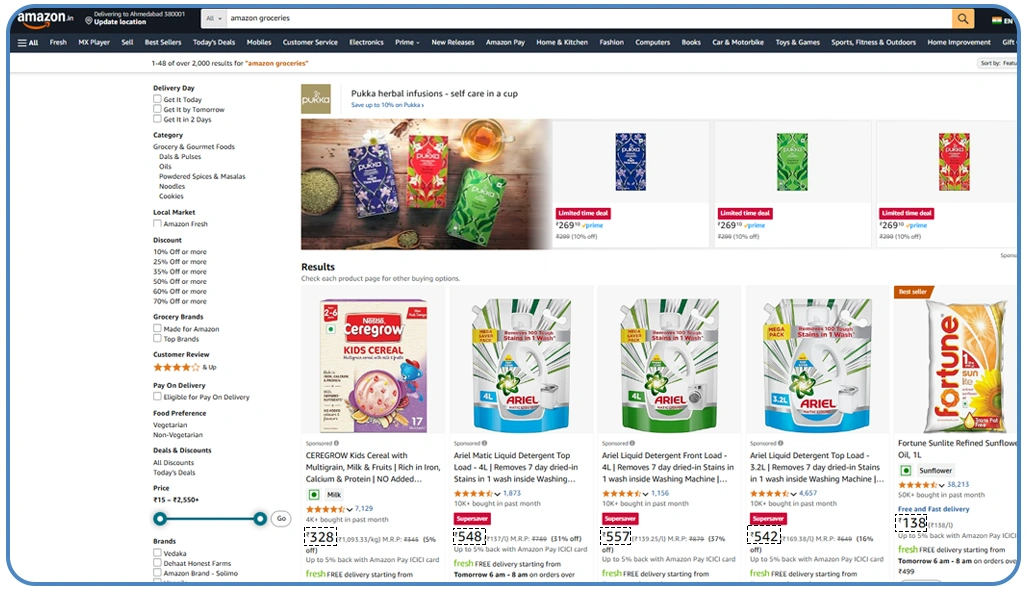This screenshot has width=1026, height=589.
Task: Tick Eligible for Pay On Delivery
Action: point(157,397)
